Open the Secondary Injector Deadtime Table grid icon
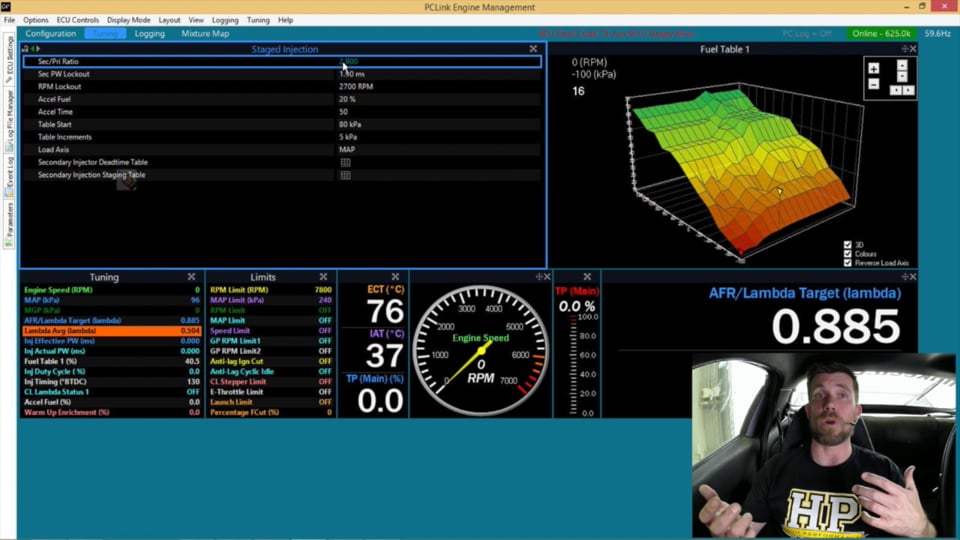The image size is (960, 540). (345, 162)
